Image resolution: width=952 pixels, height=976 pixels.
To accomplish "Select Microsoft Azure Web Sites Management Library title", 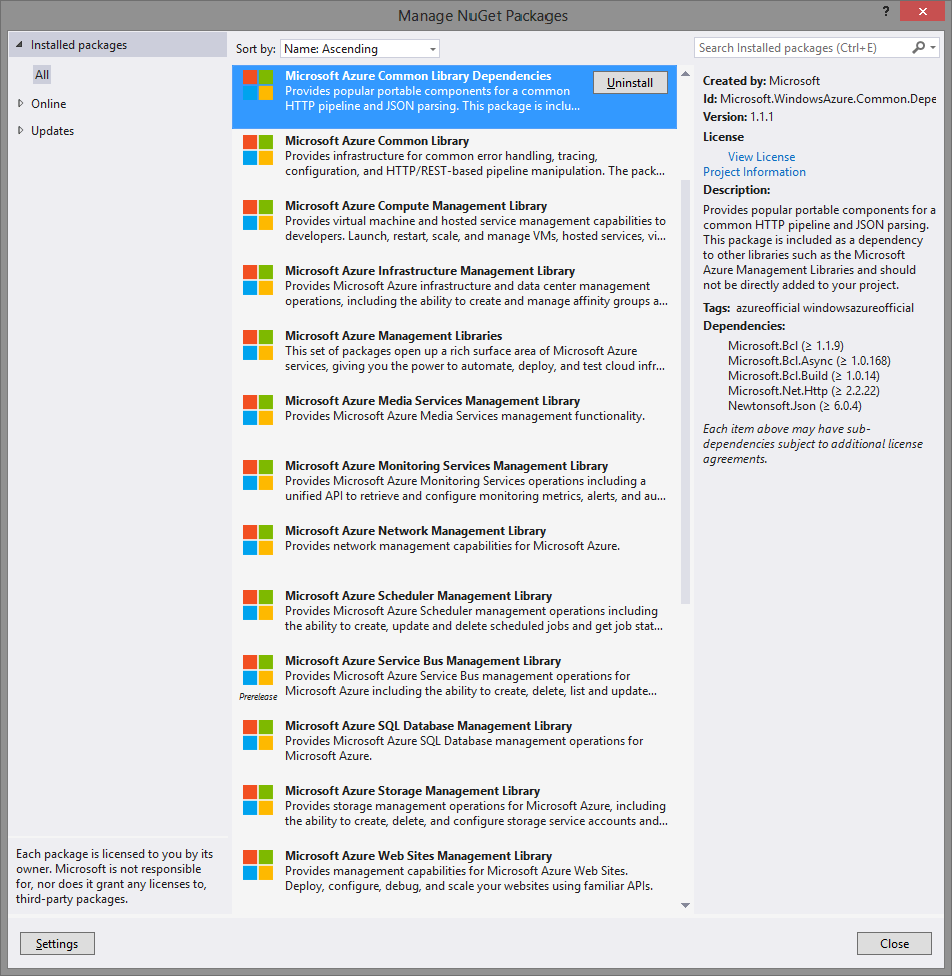I will (x=418, y=856).
